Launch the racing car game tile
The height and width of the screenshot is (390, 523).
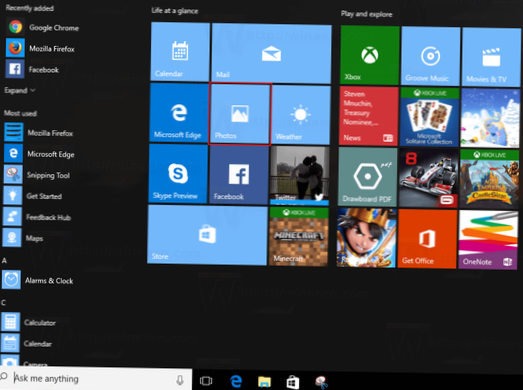(429, 178)
